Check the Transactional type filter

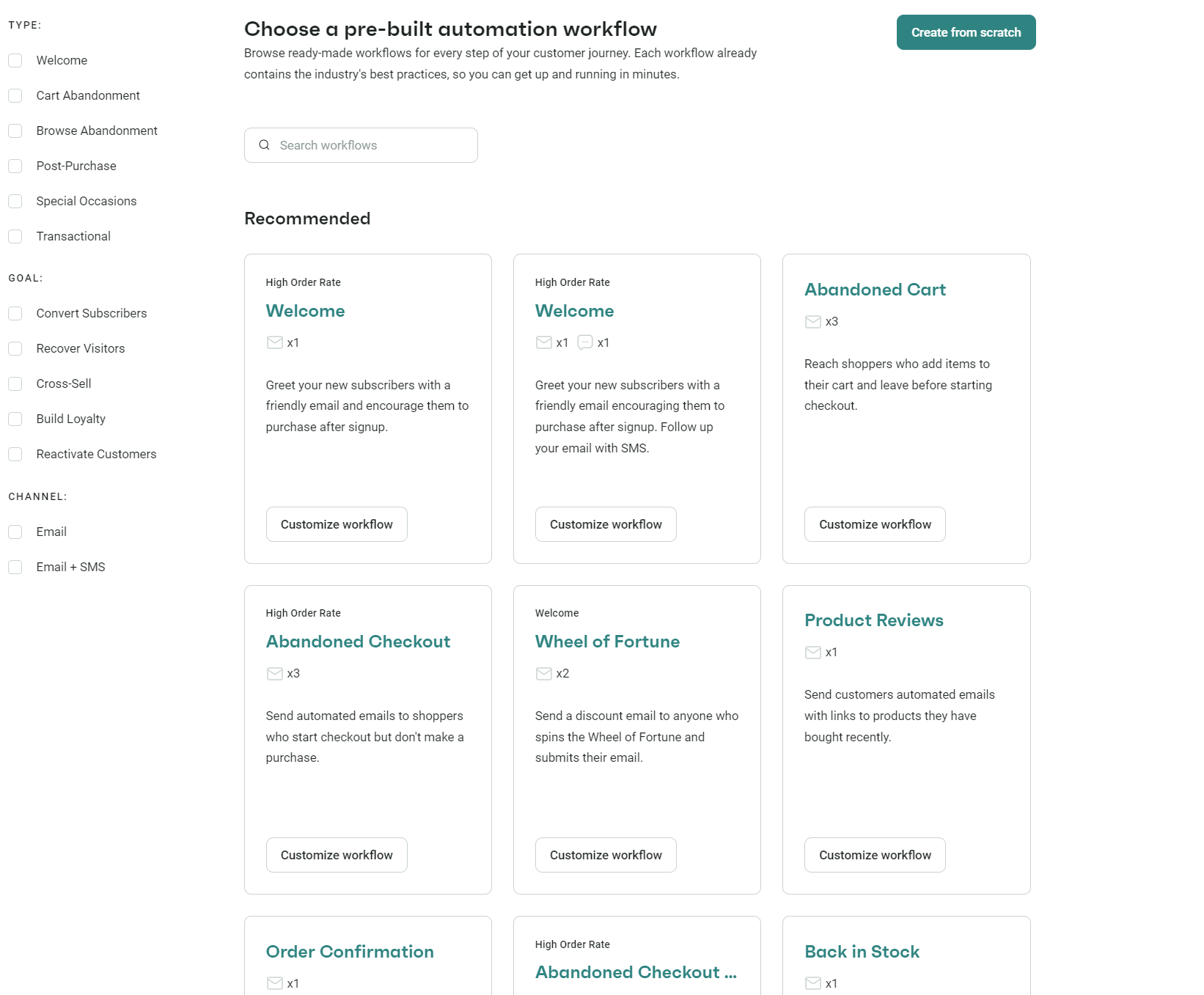click(x=15, y=236)
